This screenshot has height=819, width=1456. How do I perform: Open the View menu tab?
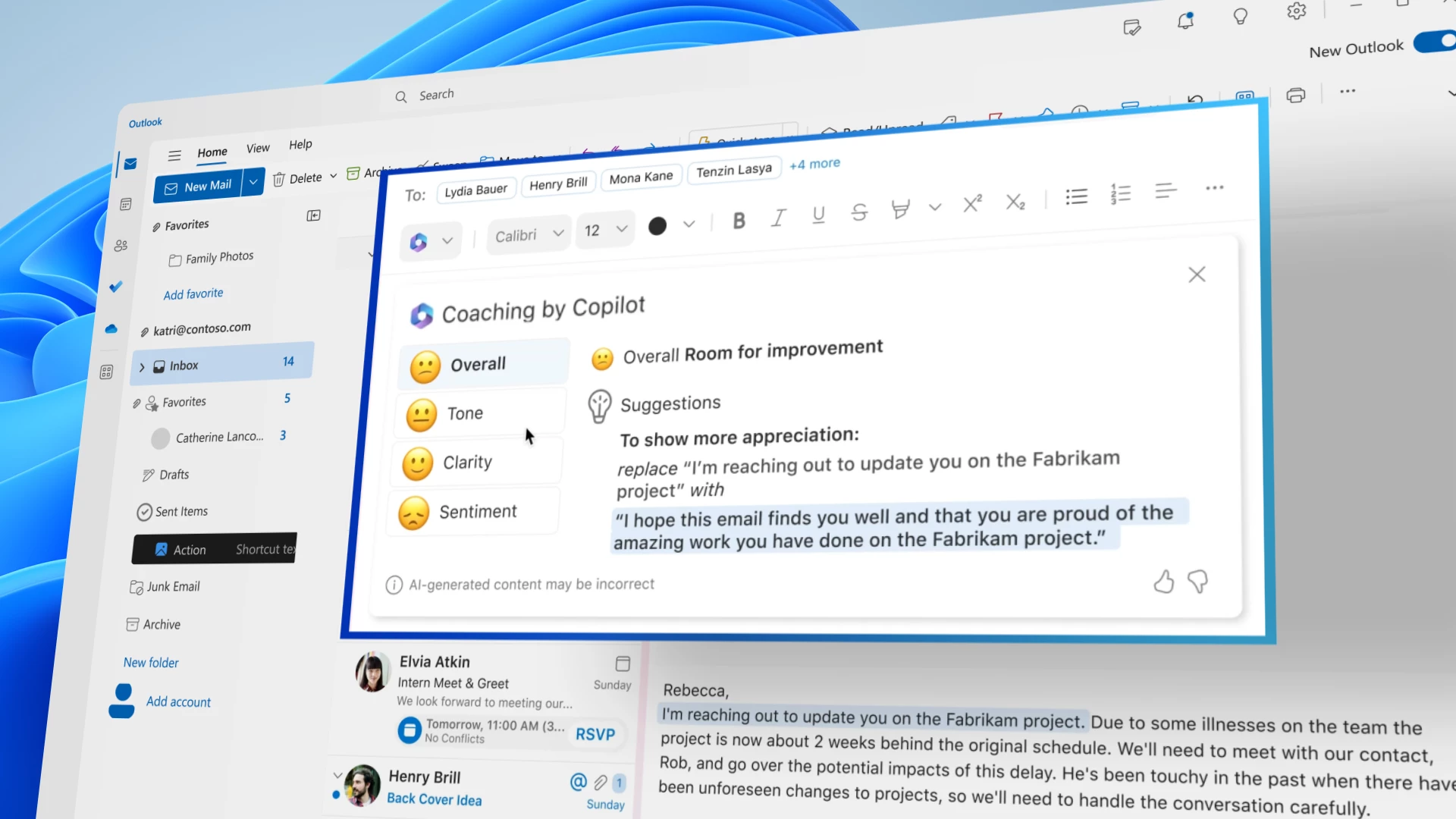pos(258,148)
